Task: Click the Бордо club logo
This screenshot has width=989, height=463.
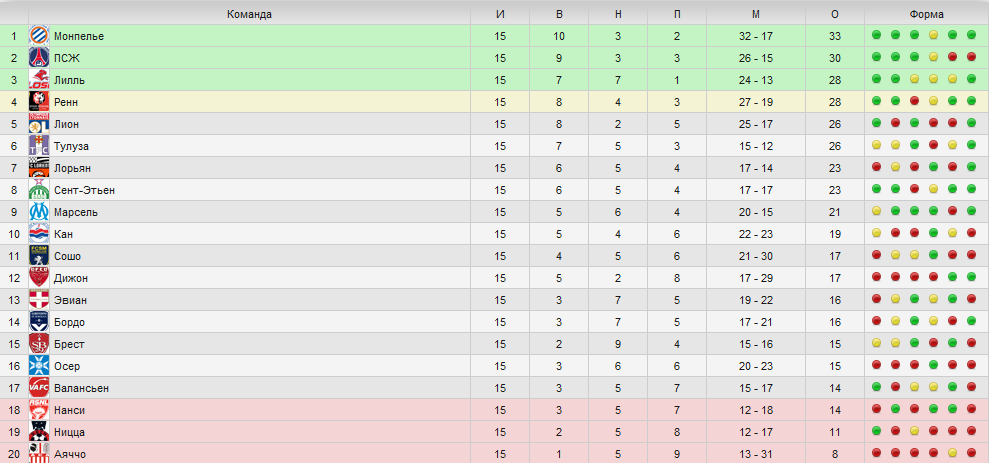Action: pos(39,322)
